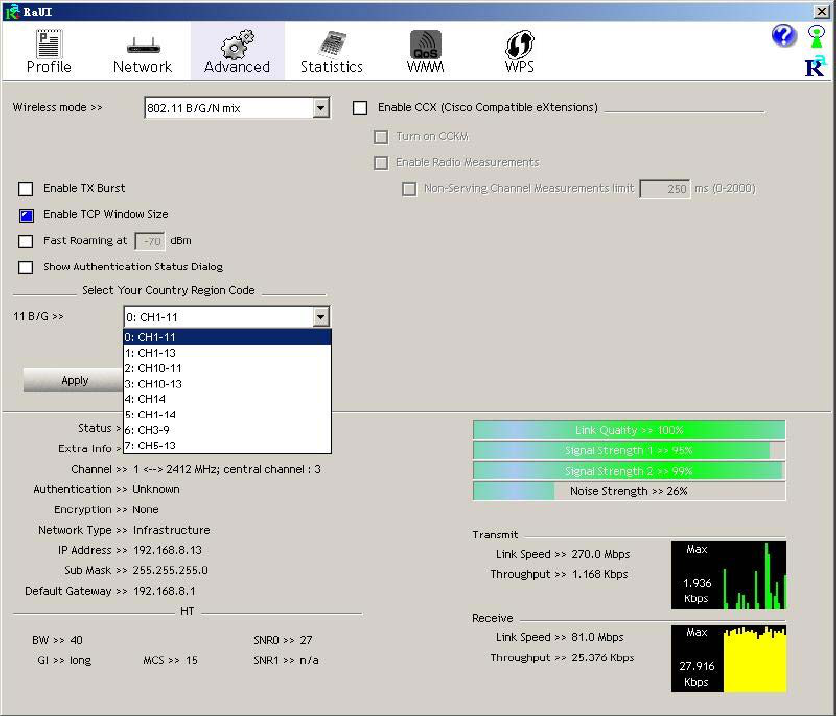
Task: Click the Signal Strength 1 95% bar
Action: [629, 450]
